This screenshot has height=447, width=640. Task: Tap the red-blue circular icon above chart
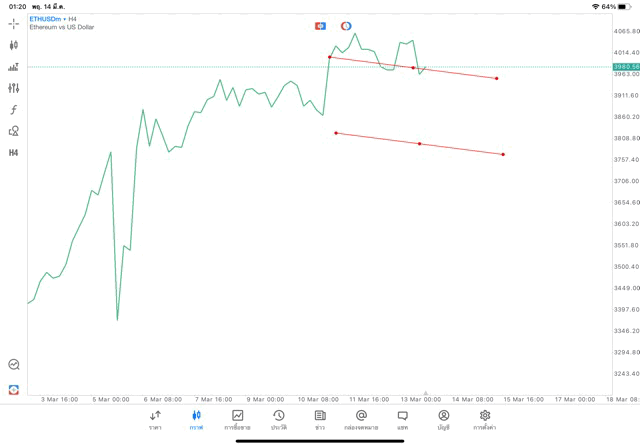(346, 26)
